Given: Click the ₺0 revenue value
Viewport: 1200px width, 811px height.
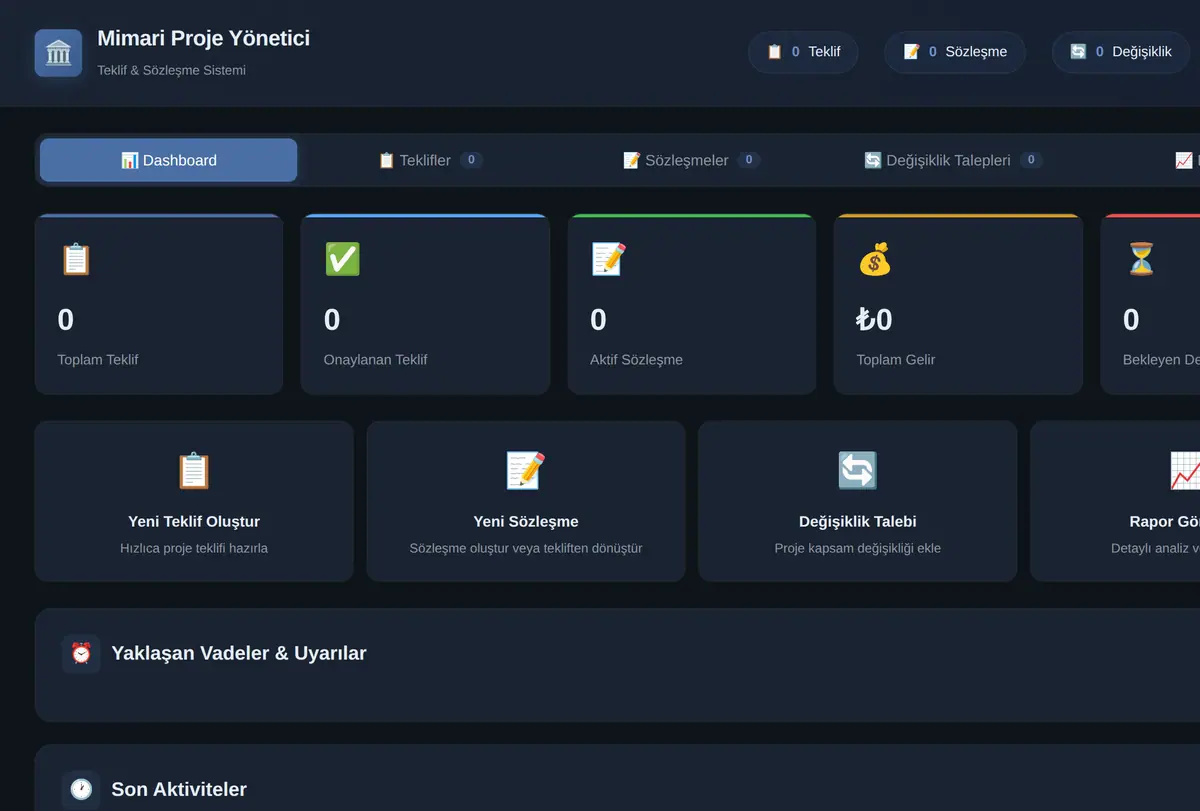Looking at the screenshot, I should [875, 320].
